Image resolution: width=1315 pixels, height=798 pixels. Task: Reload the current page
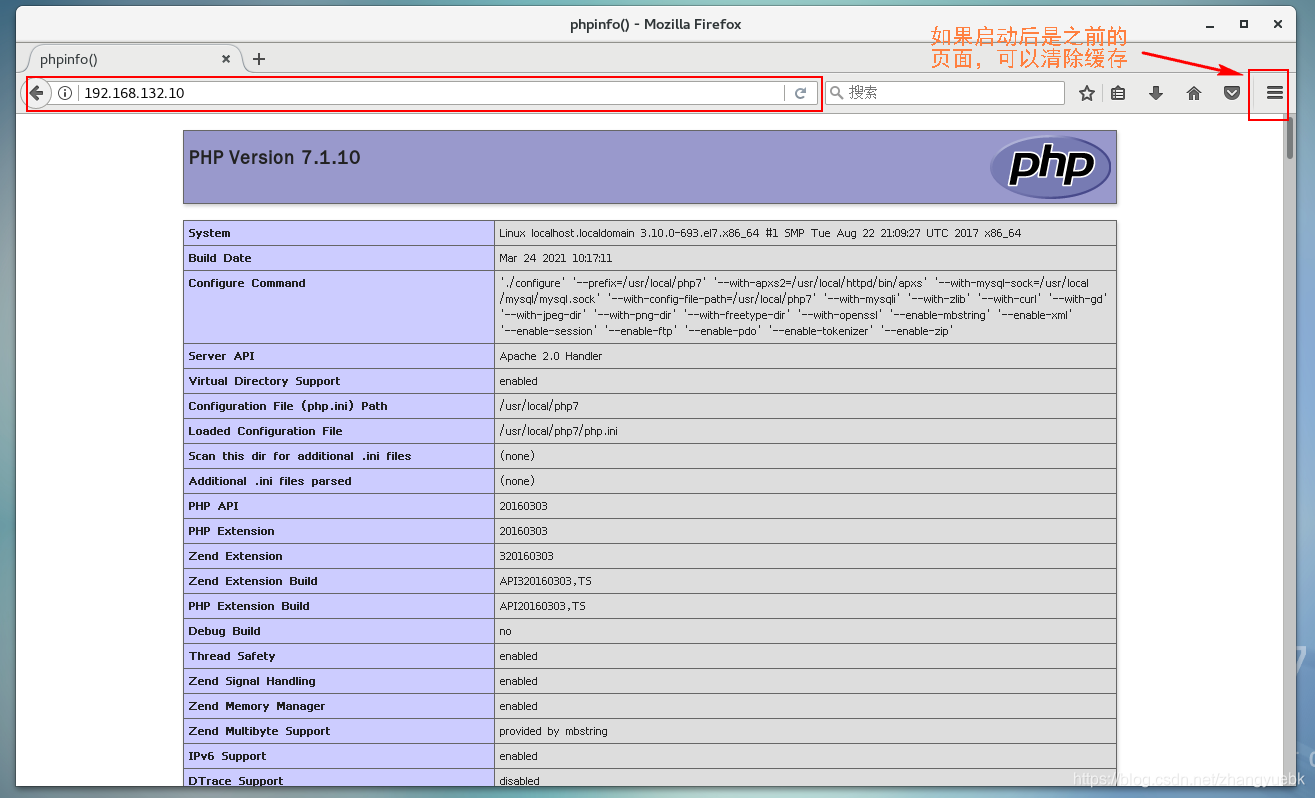click(x=800, y=93)
